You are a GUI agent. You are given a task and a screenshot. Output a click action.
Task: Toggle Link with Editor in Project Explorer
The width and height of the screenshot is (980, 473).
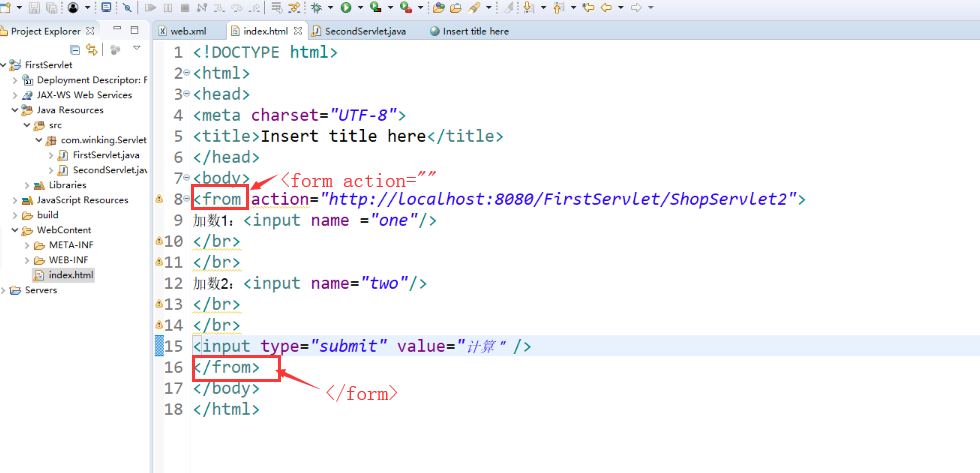92,49
